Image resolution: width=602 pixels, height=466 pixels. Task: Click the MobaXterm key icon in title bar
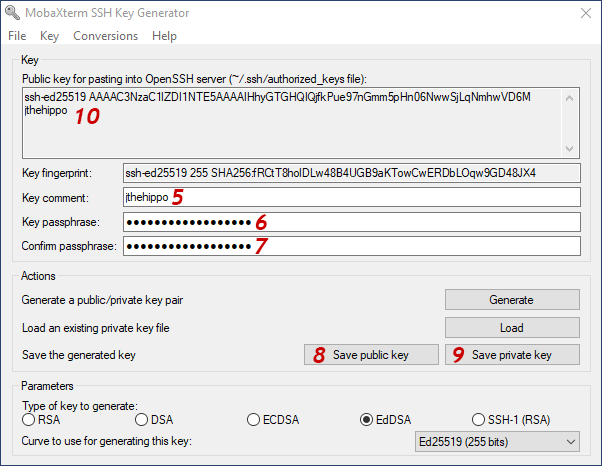pyautogui.click(x=11, y=12)
